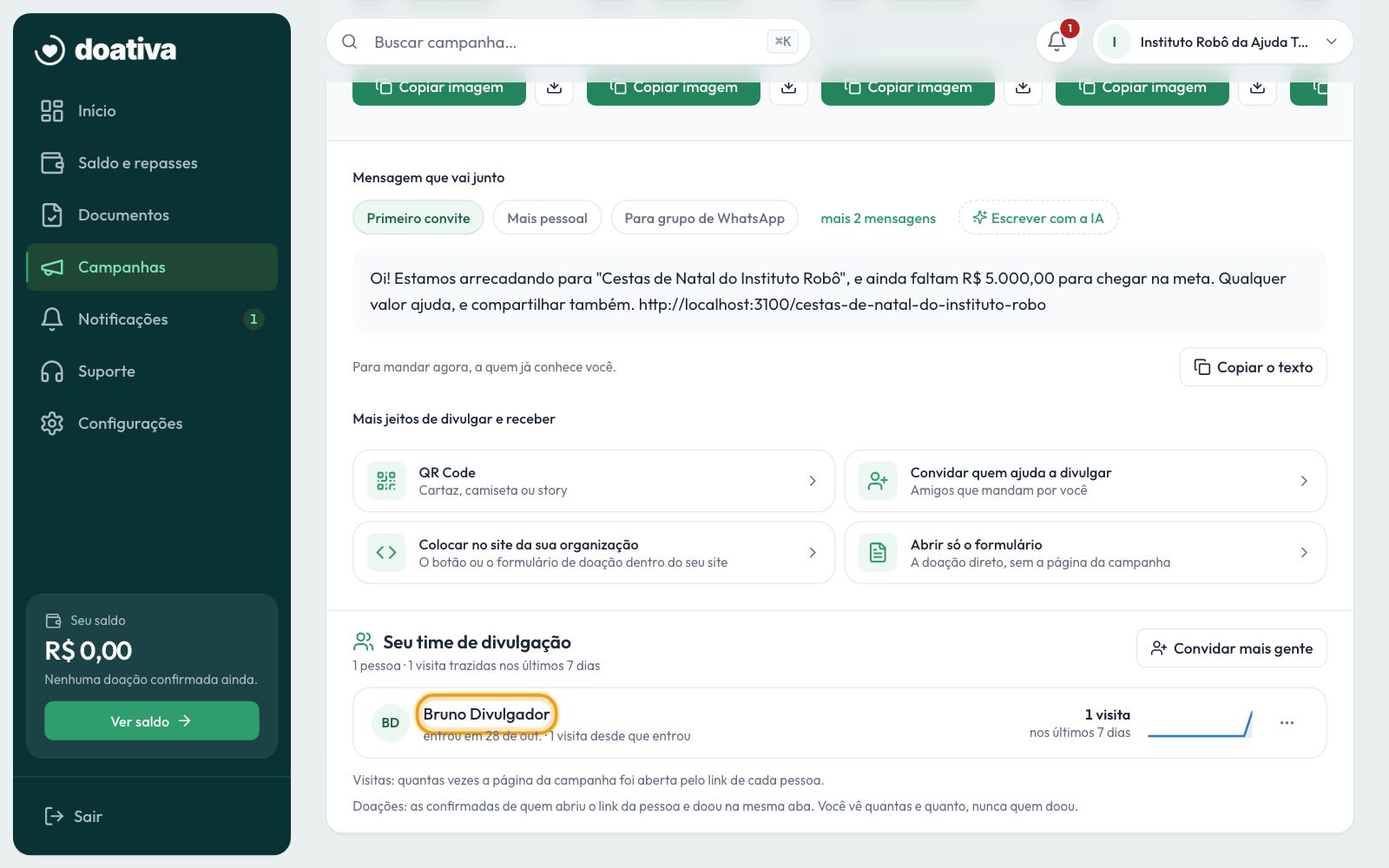Click 'Convidar mais gente' button
1389x868 pixels.
tap(1231, 648)
